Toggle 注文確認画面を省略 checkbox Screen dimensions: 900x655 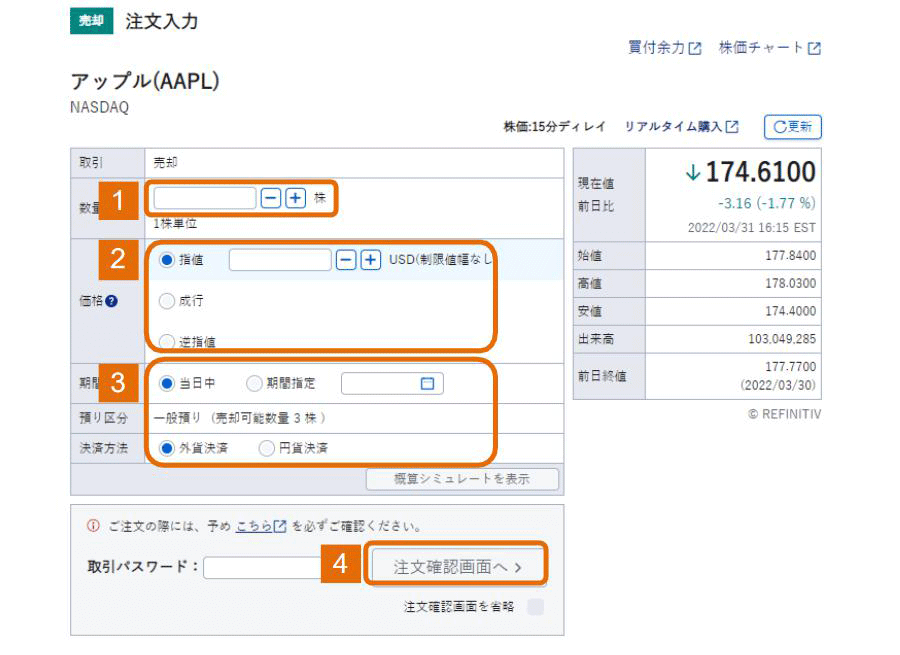[x=536, y=607]
